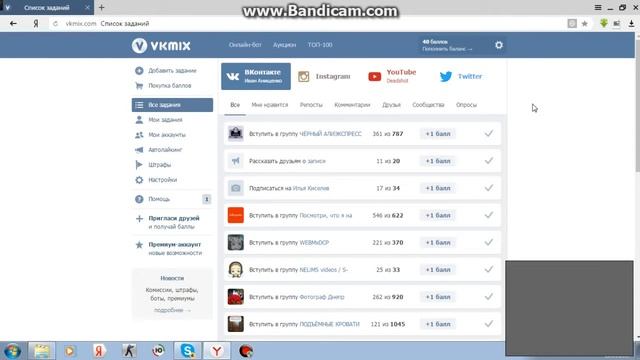The height and width of the screenshot is (360, 640).
Task: Click the Штрафы flag icon
Action: pos(139,165)
